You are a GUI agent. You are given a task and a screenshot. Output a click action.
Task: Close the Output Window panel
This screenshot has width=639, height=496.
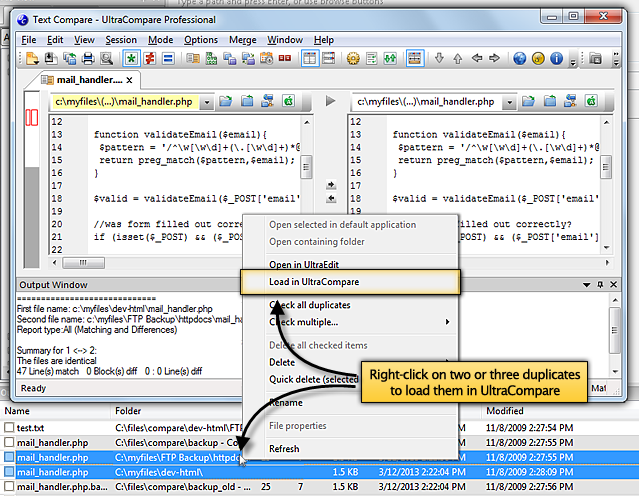coord(613,284)
